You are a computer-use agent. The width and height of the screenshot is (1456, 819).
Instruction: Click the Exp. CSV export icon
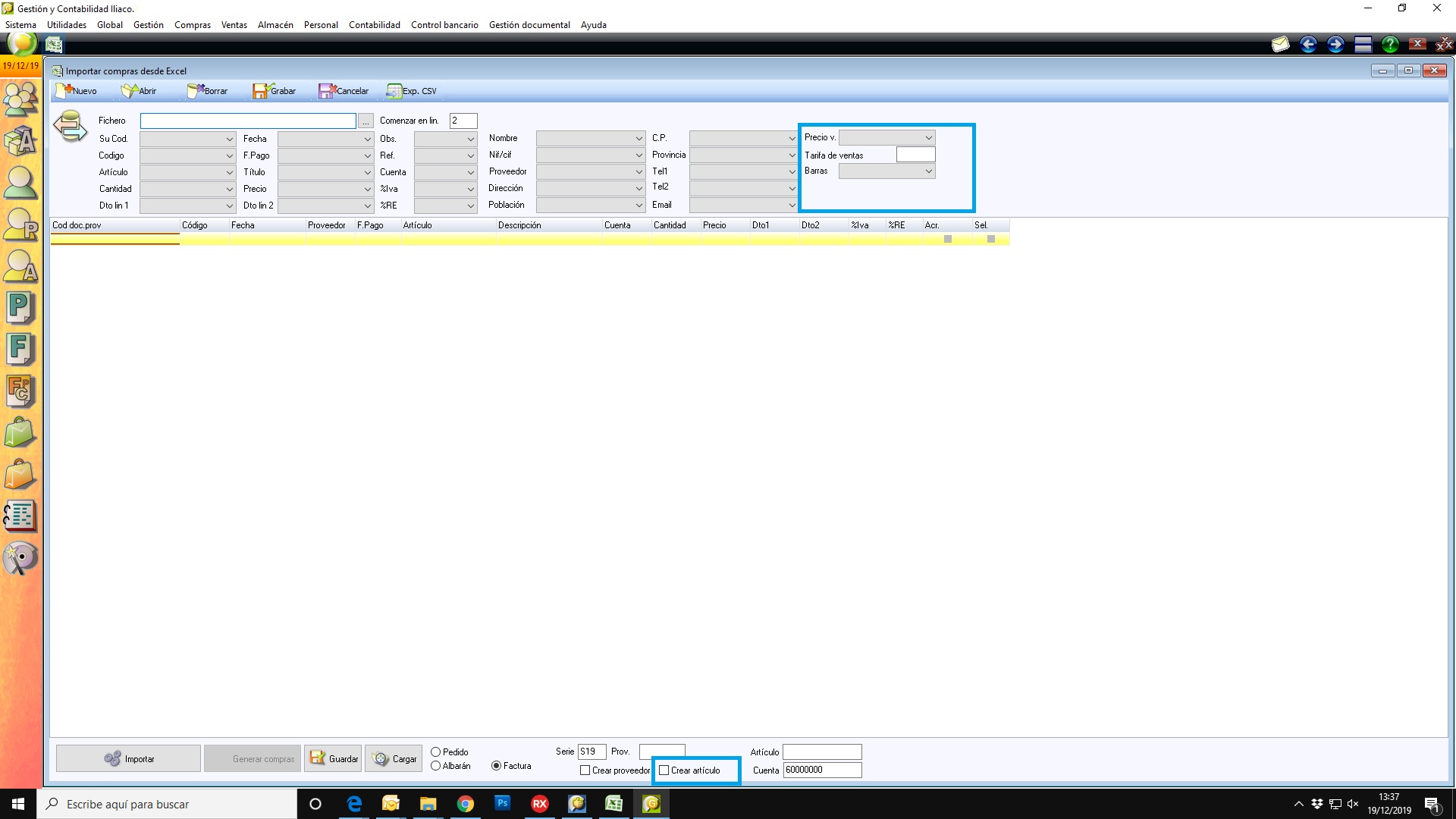coord(394,91)
